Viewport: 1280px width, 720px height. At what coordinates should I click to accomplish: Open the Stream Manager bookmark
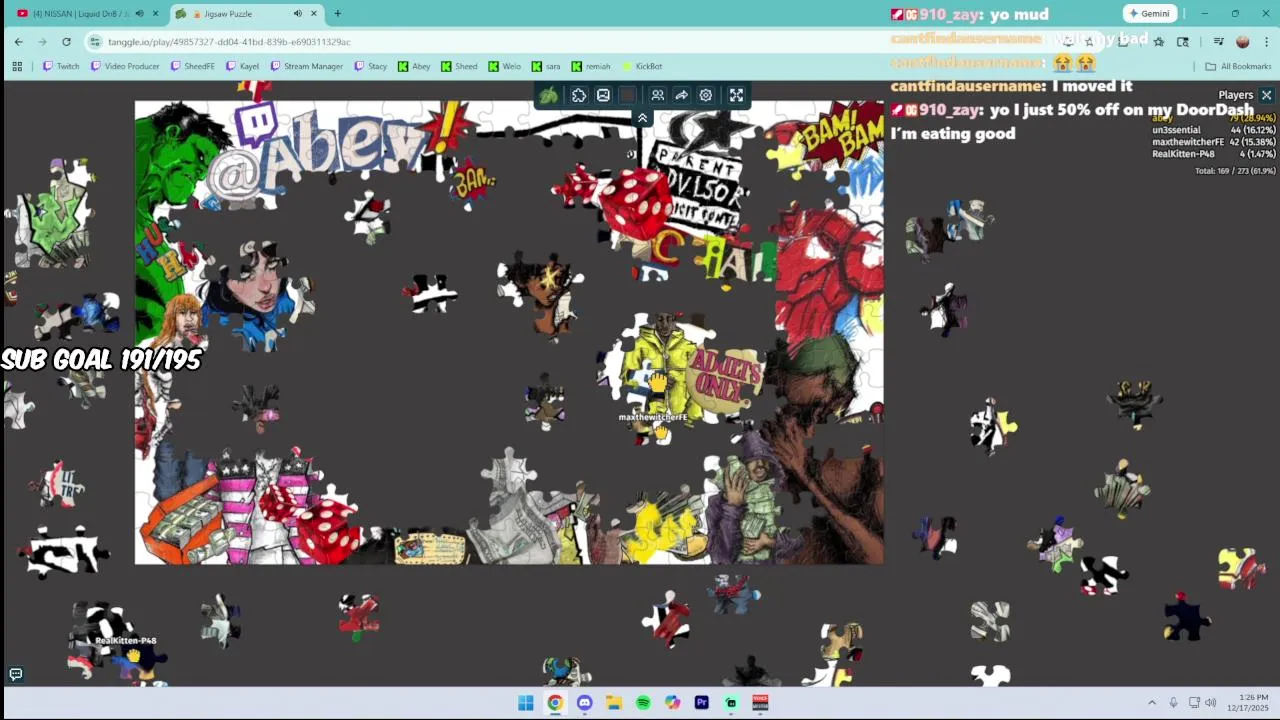(307, 66)
